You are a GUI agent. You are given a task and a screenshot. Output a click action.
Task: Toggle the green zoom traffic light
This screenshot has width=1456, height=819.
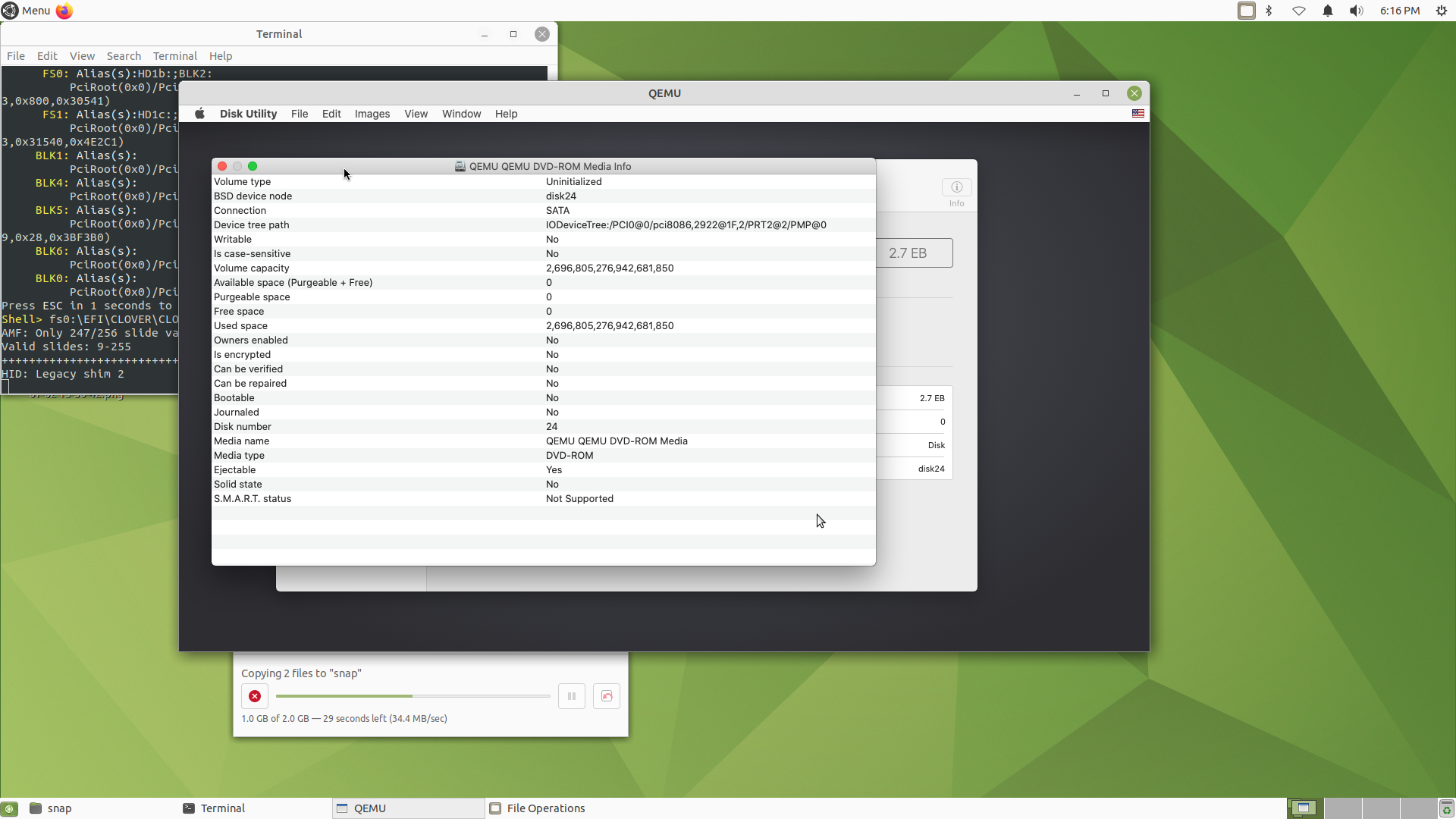[253, 166]
